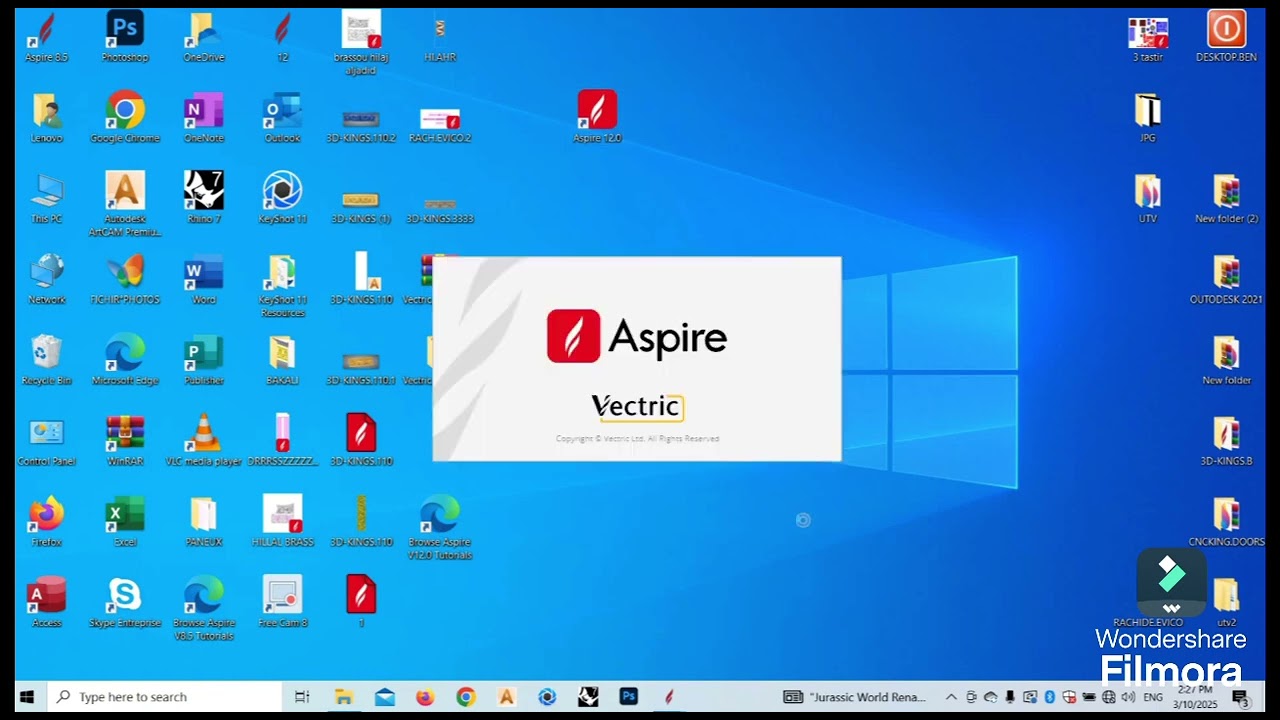Select the OneDrive desktop folder shortcut
Image resolution: width=1280 pixels, height=720 pixels.
[x=204, y=37]
